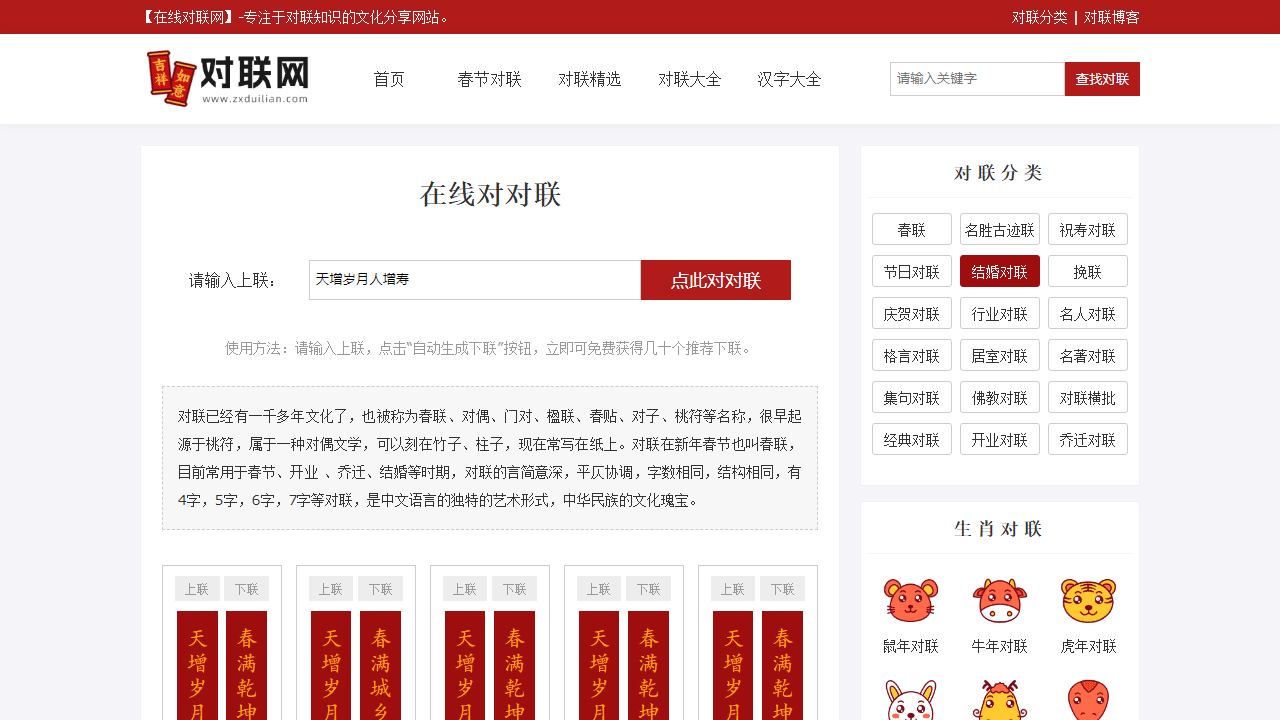Click the 在线对对联 page heading
This screenshot has width=1280, height=720.
pyautogui.click(x=490, y=194)
